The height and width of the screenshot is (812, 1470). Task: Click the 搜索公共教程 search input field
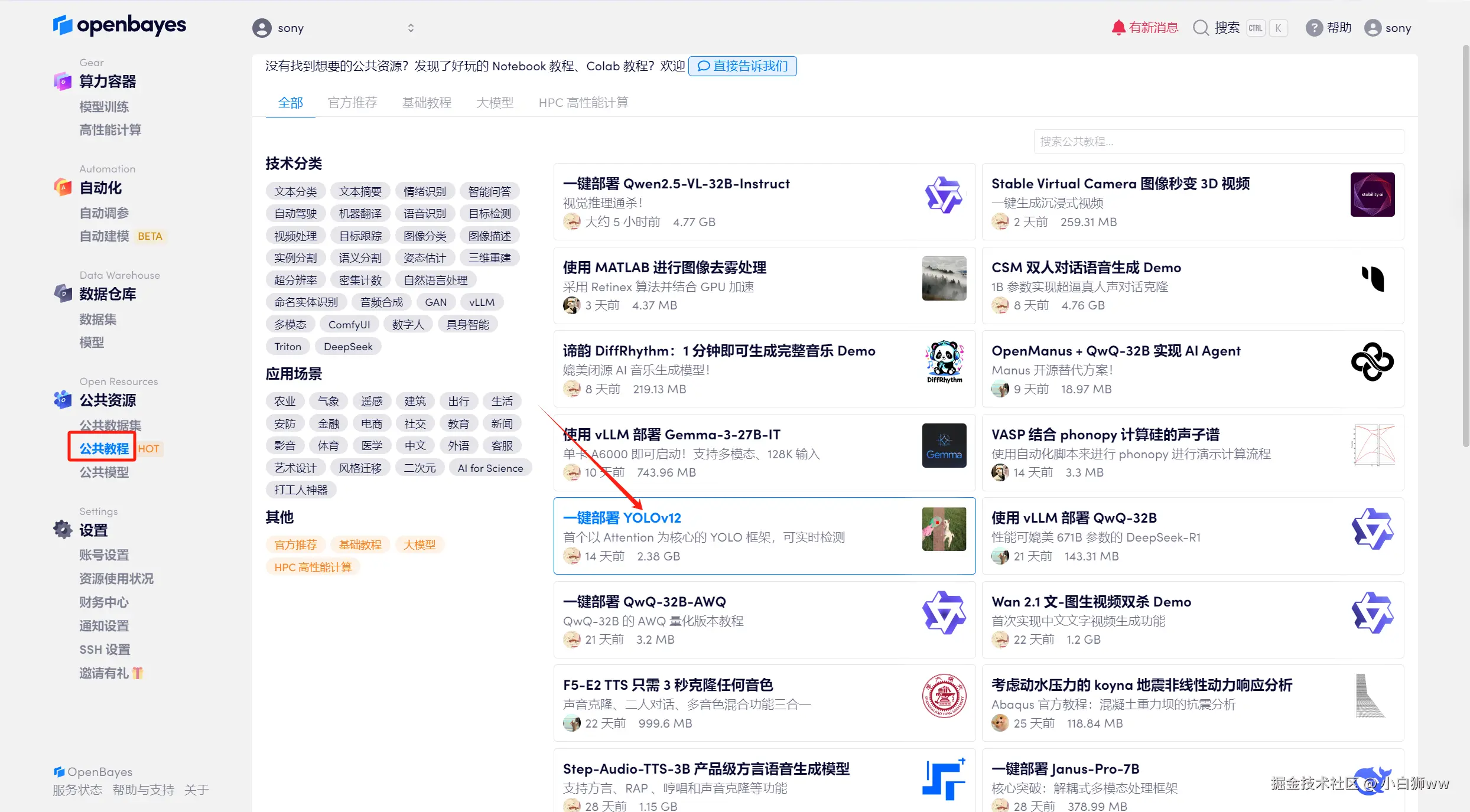coord(1218,142)
